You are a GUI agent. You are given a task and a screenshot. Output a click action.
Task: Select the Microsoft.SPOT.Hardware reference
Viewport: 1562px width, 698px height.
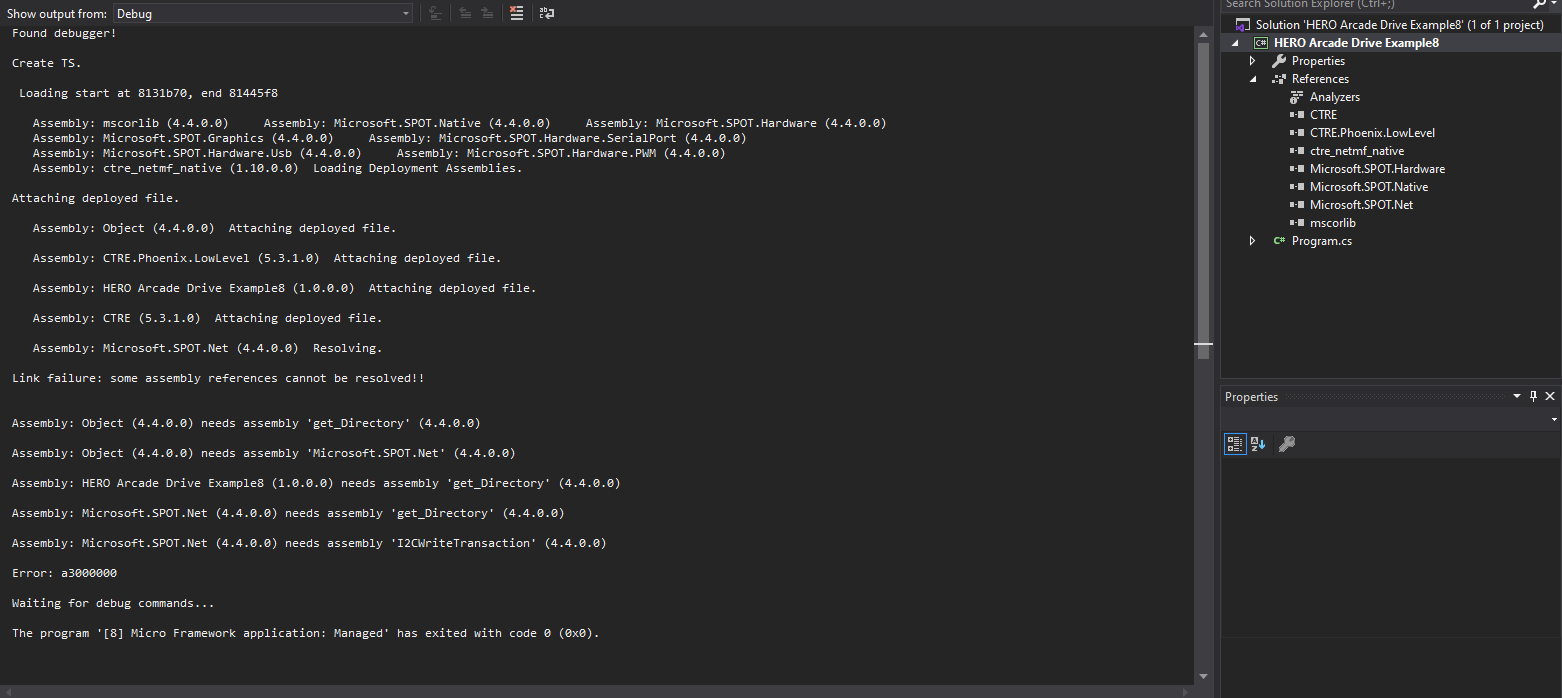tap(1377, 169)
